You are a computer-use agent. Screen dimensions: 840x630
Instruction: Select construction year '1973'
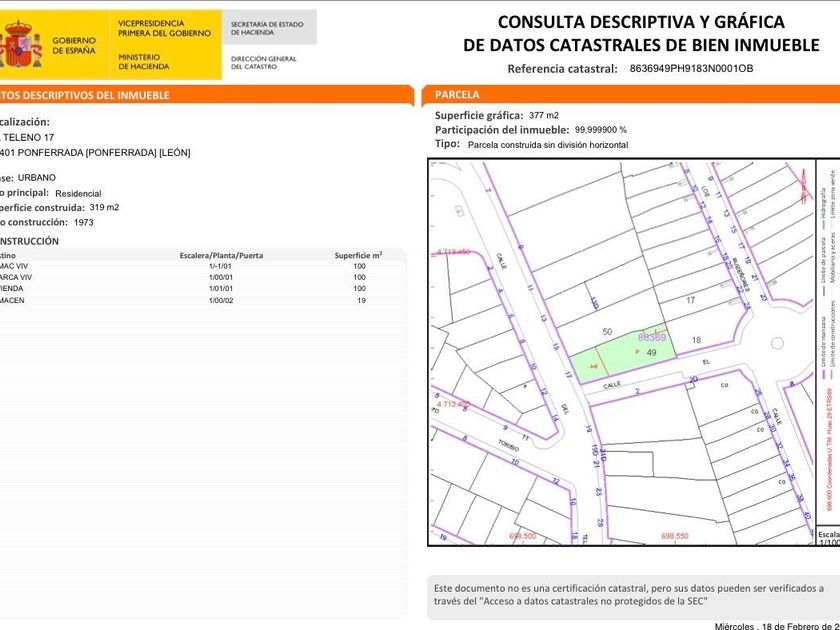tap(84, 222)
